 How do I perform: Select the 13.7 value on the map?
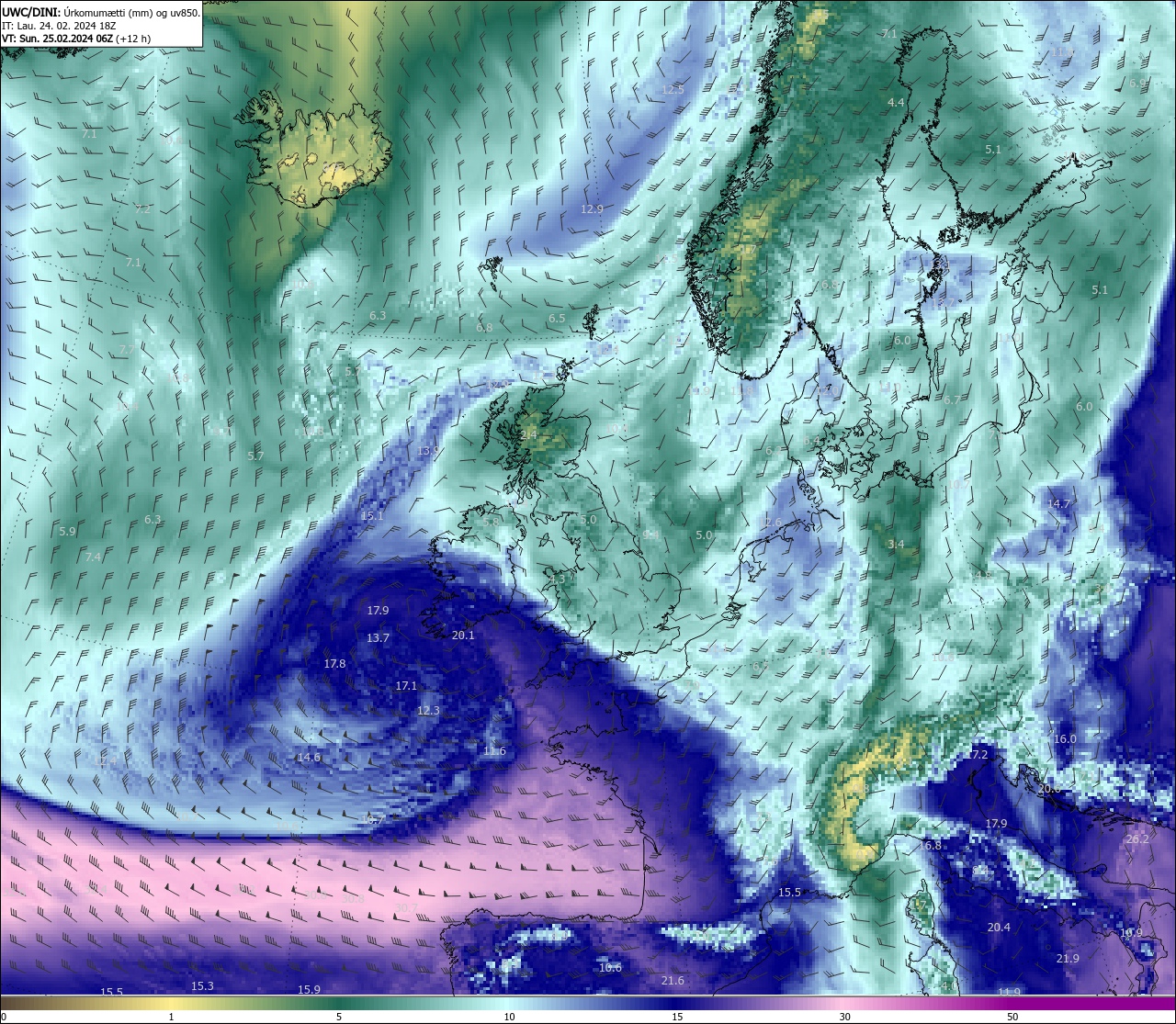378,637
